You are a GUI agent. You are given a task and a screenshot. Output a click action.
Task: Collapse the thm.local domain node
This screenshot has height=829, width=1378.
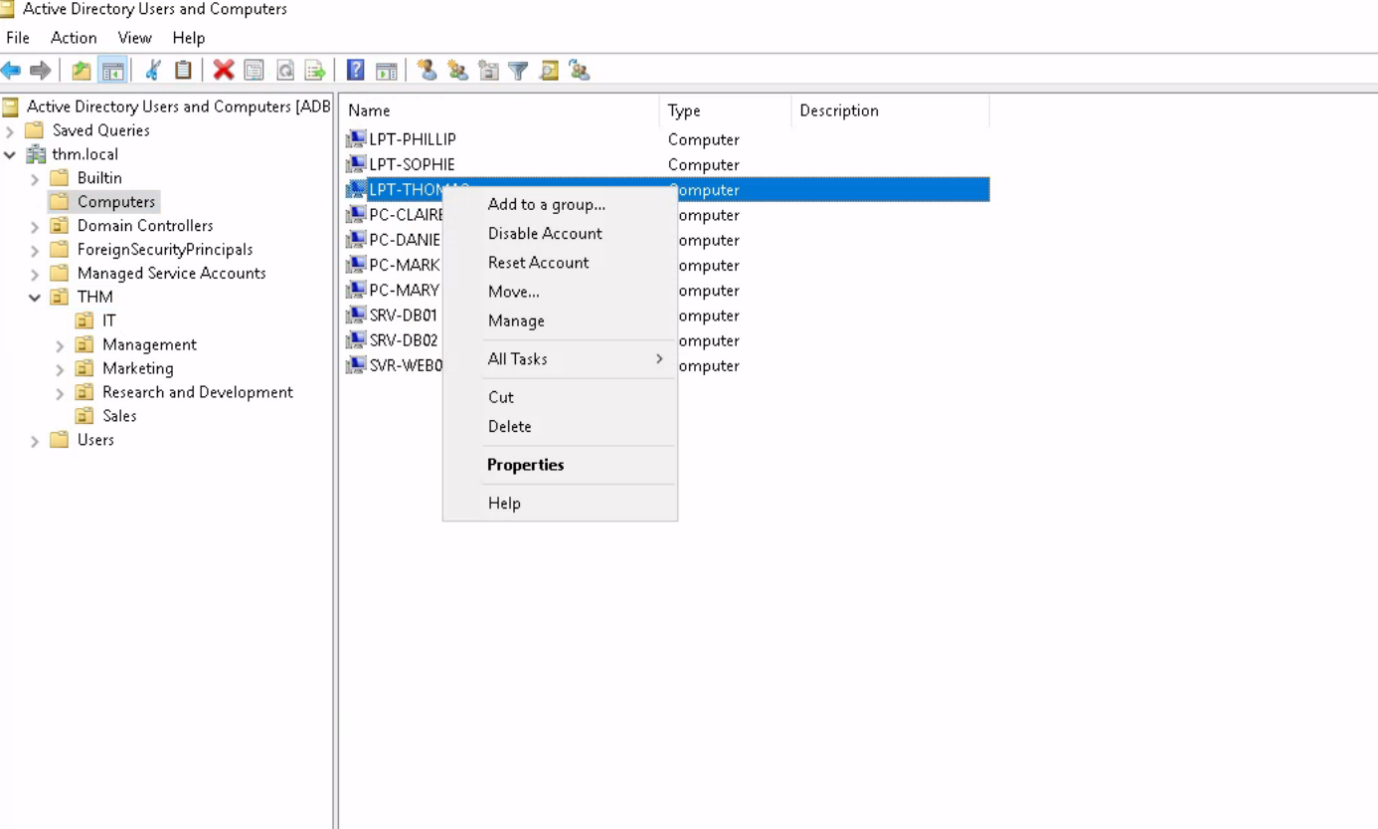click(9, 155)
